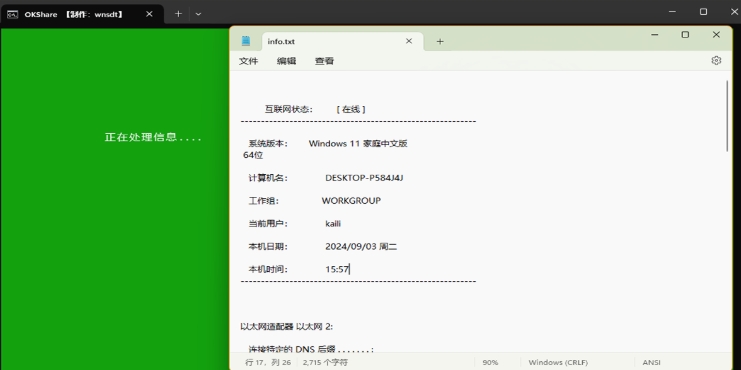This screenshot has height=370, width=741.
Task: Click the date 2024/09/03 周二
Action: 361,247
